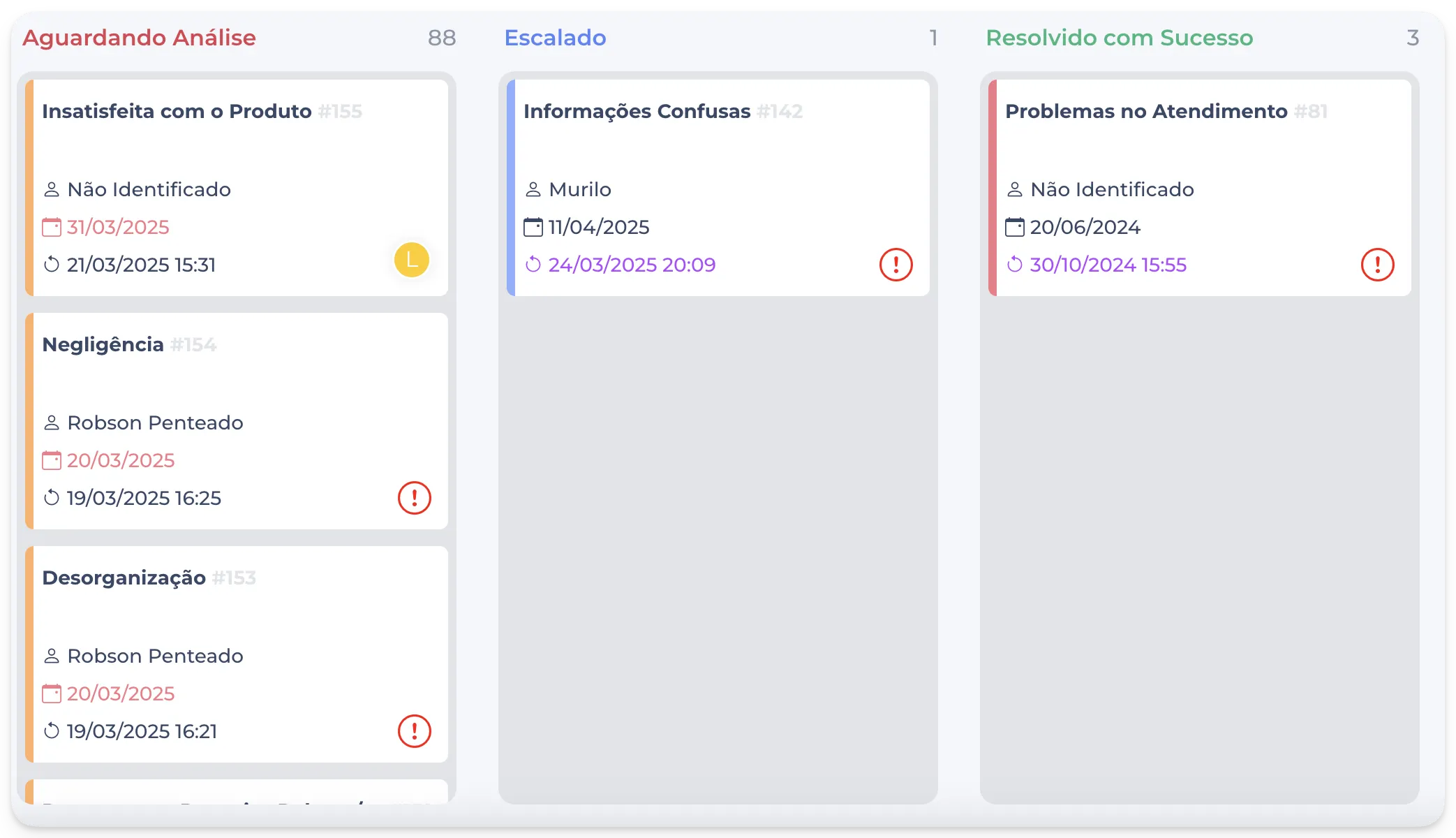Click calendar icon beside 11/04/2025 date
This screenshot has height=838, width=1456.
pos(533,227)
